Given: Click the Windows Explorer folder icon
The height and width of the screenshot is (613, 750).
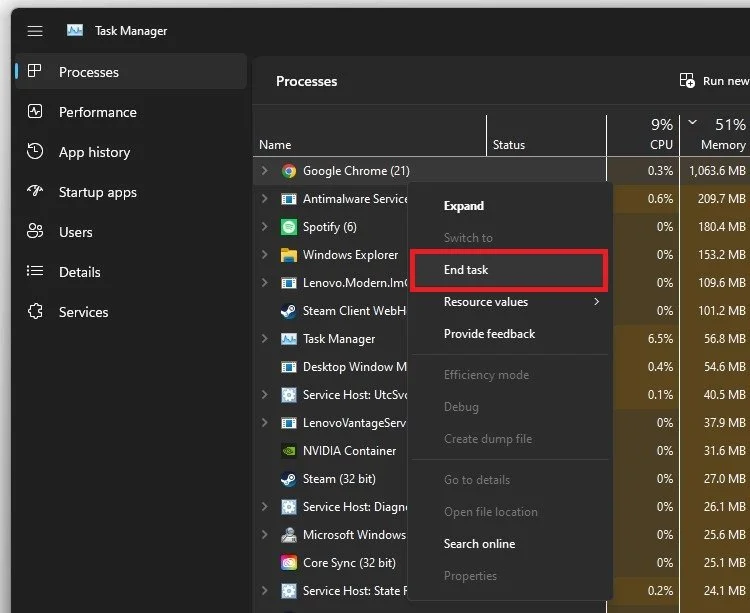Looking at the screenshot, I should [289, 255].
